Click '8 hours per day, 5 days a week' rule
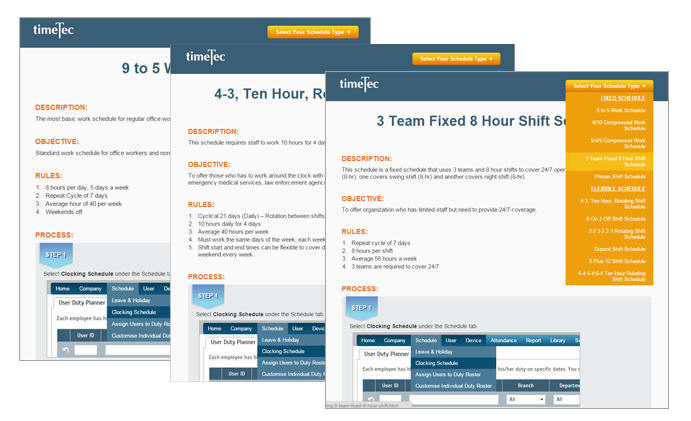The width and height of the screenshot is (691, 421). point(87,187)
